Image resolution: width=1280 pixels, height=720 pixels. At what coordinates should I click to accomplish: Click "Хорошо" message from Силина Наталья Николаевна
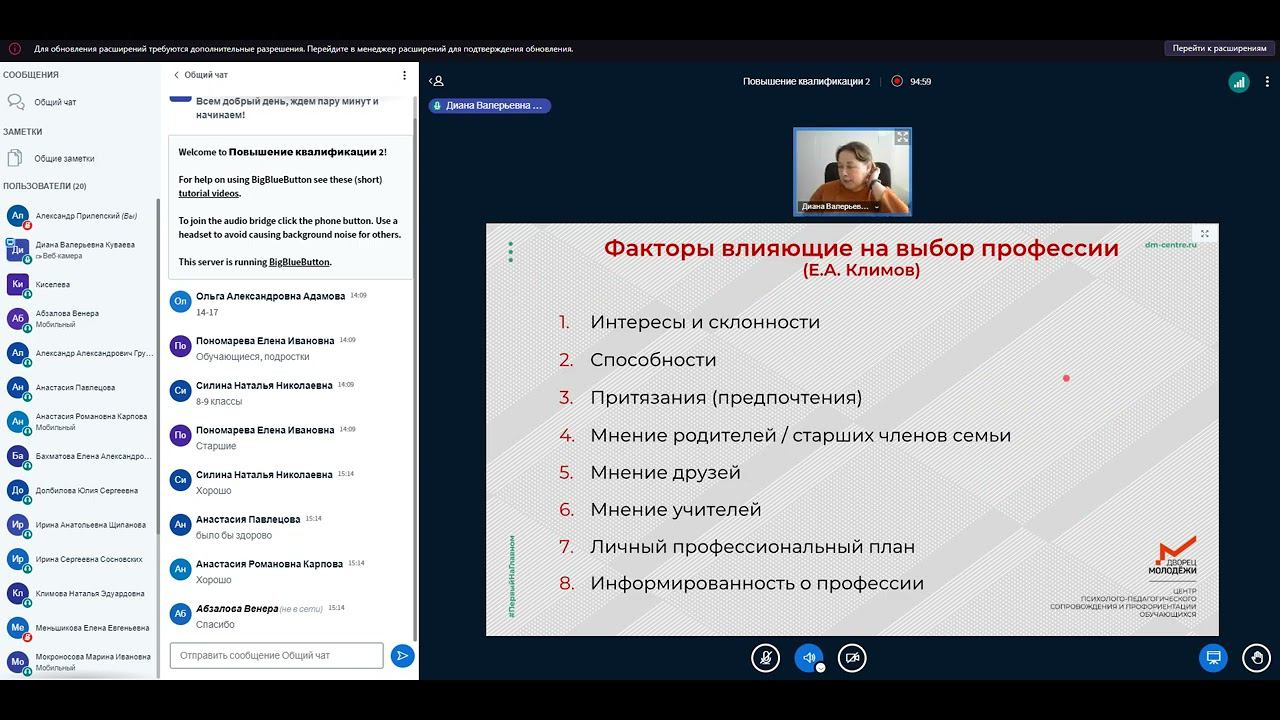tap(214, 491)
